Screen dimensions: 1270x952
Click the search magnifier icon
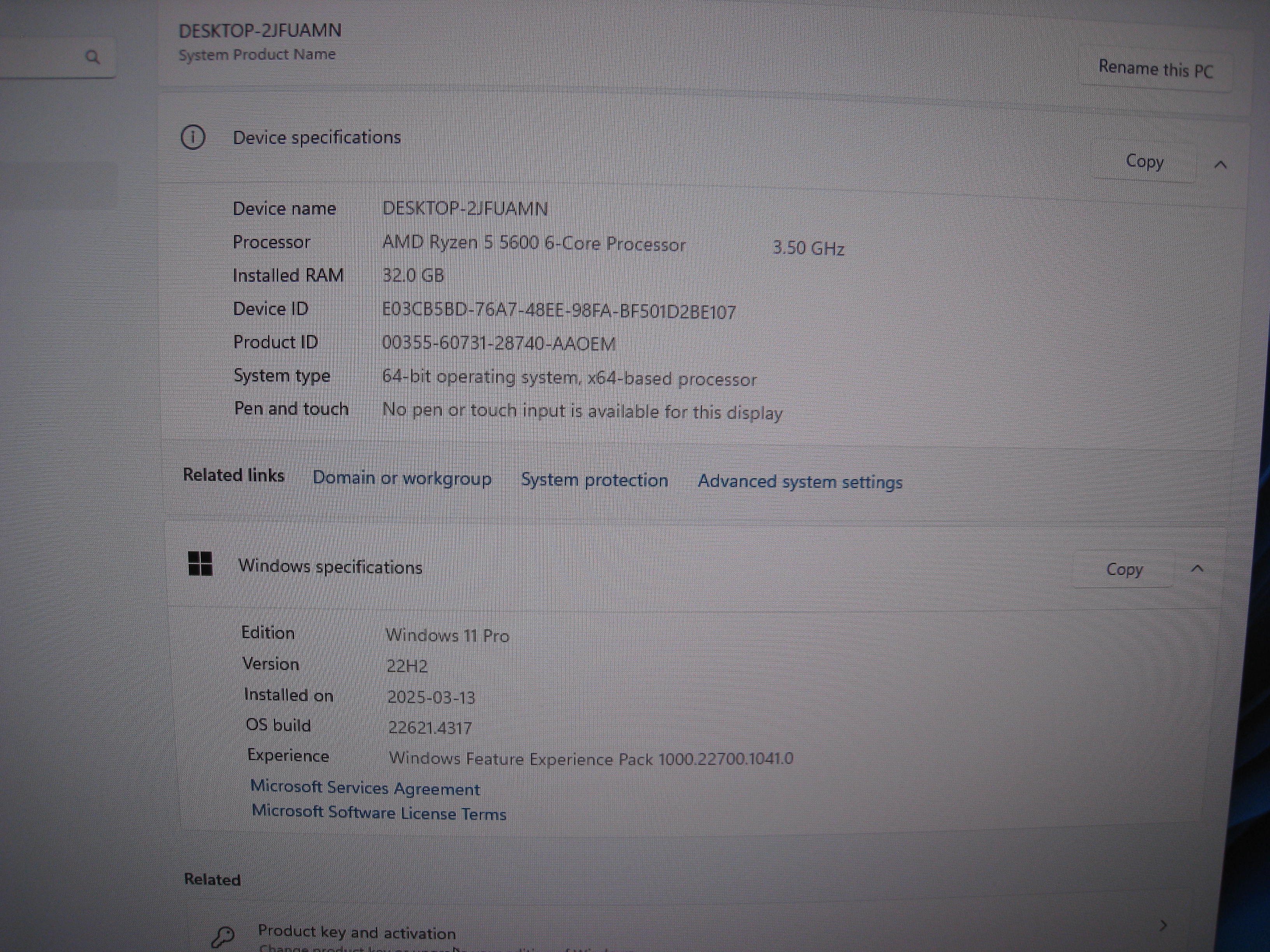93,57
